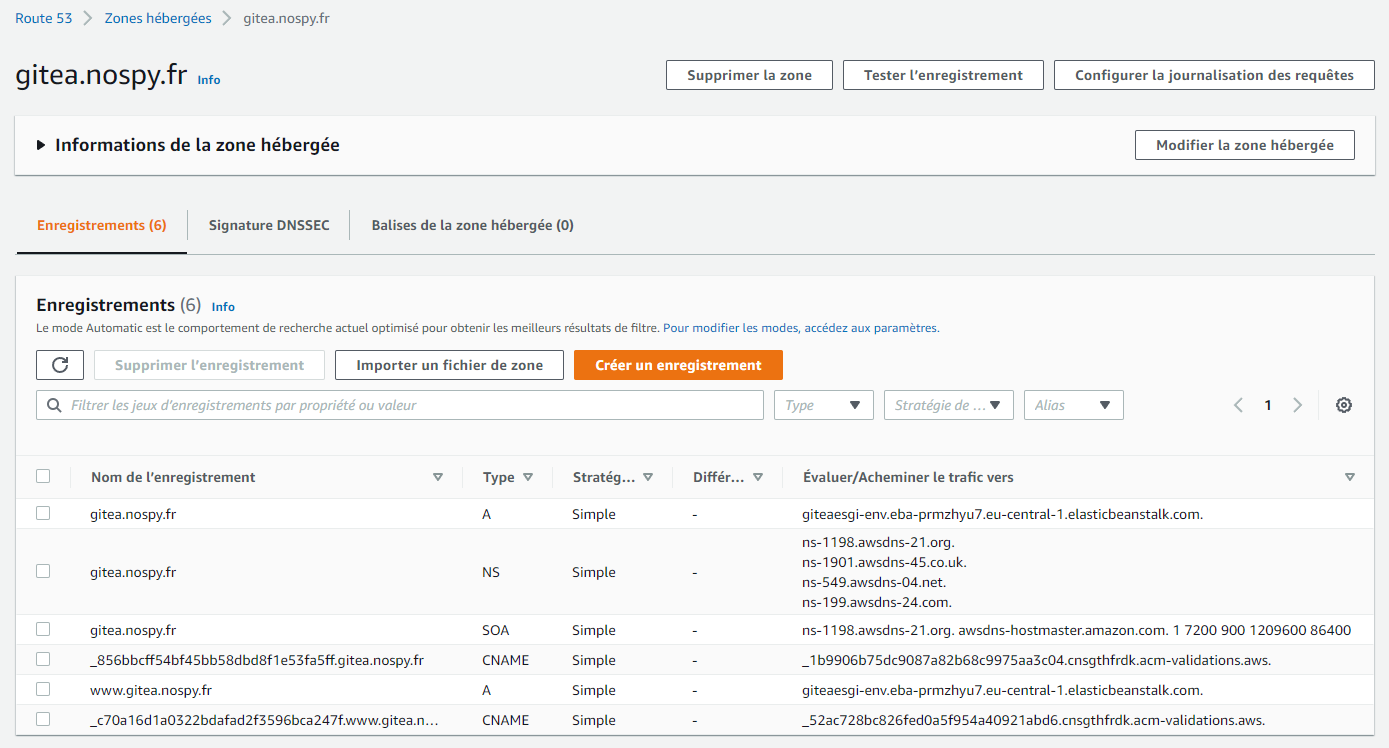Click Route 53 breadcrumb link

(x=44, y=18)
